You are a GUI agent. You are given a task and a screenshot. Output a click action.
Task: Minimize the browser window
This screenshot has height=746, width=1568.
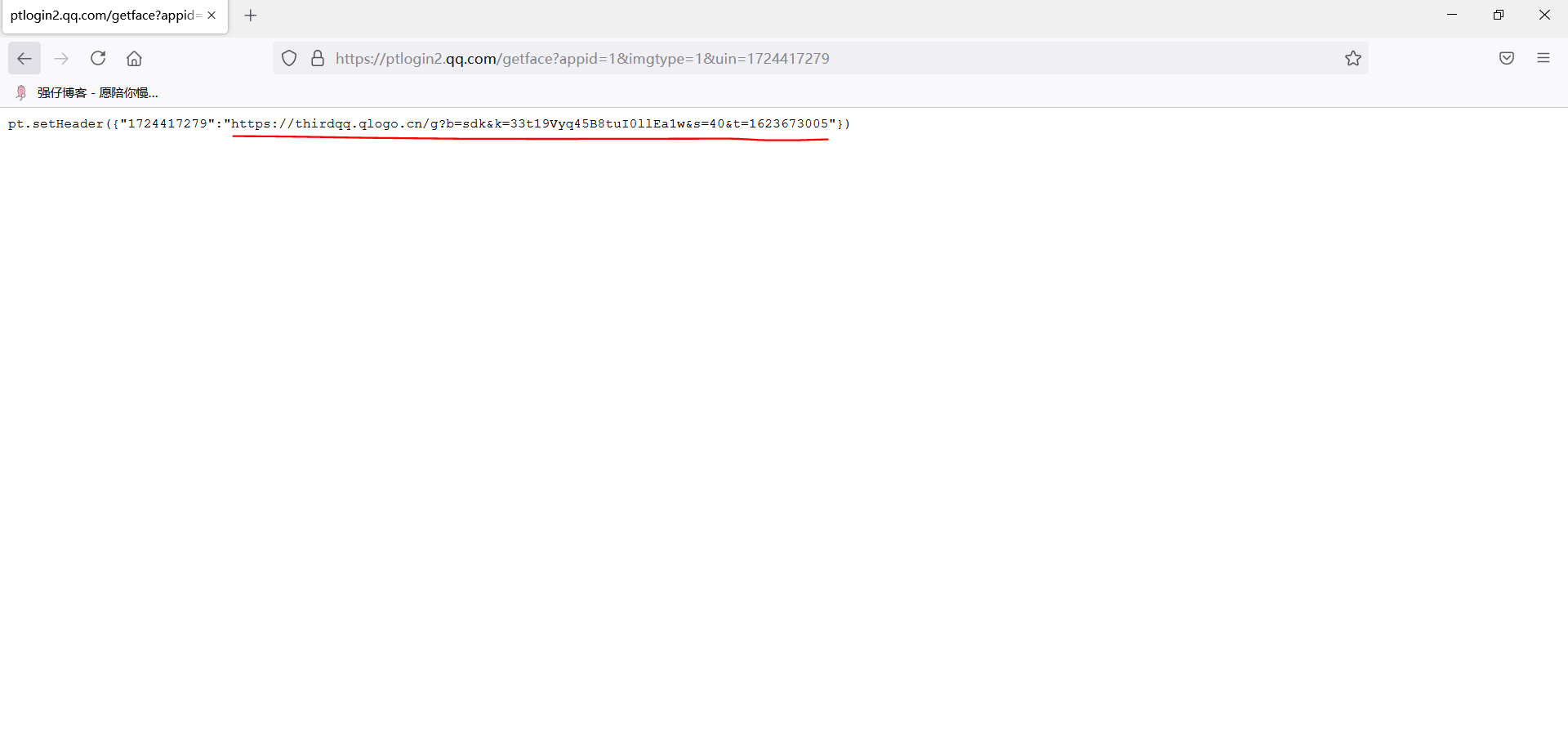[x=1452, y=15]
